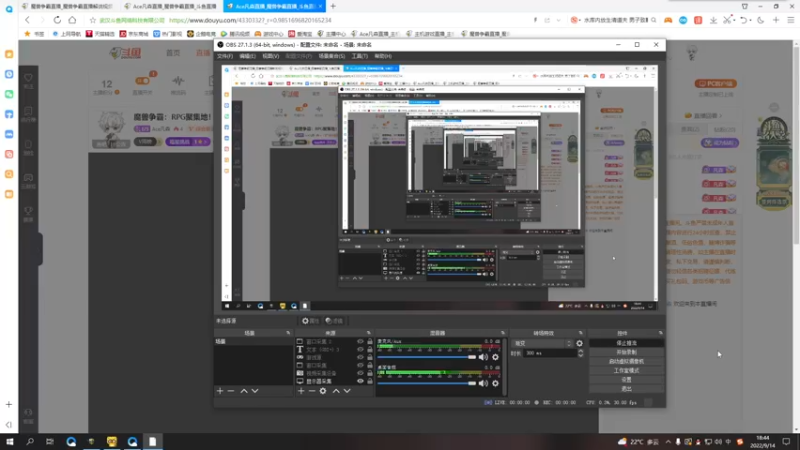Open the OBS Settings button
This screenshot has width=800, height=450.
tap(627, 380)
